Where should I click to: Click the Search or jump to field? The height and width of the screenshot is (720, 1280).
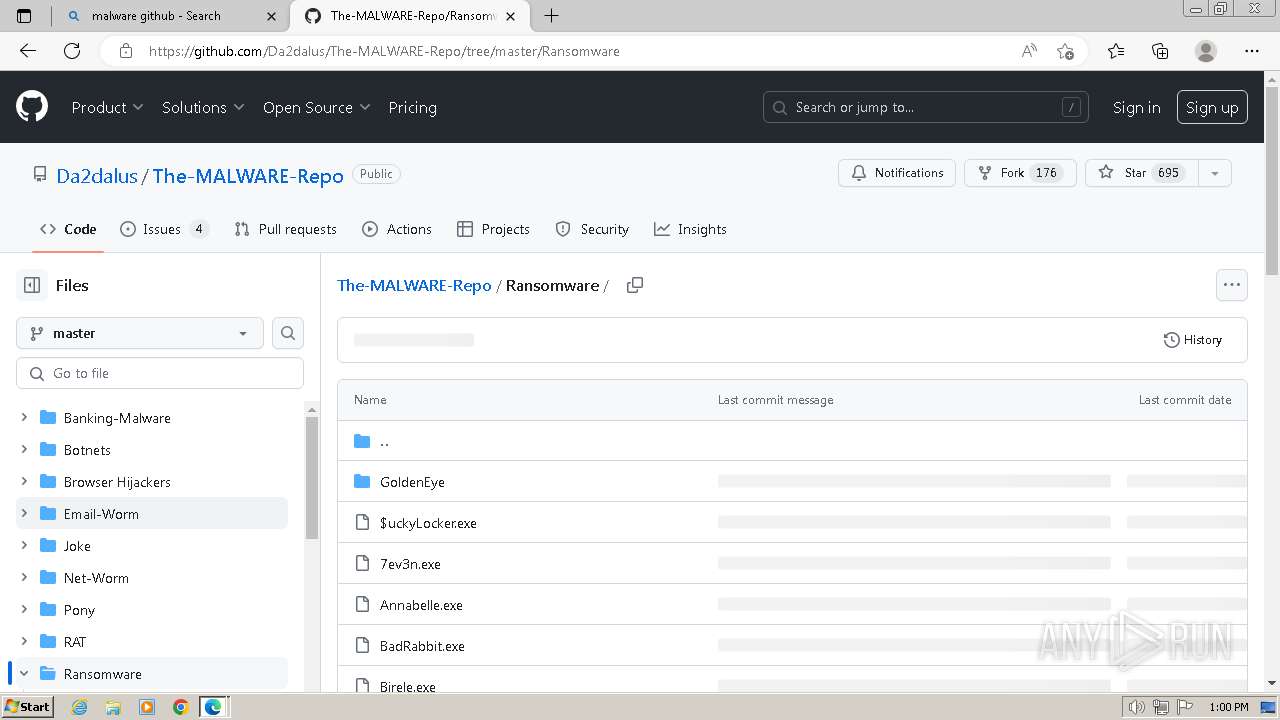pos(926,107)
